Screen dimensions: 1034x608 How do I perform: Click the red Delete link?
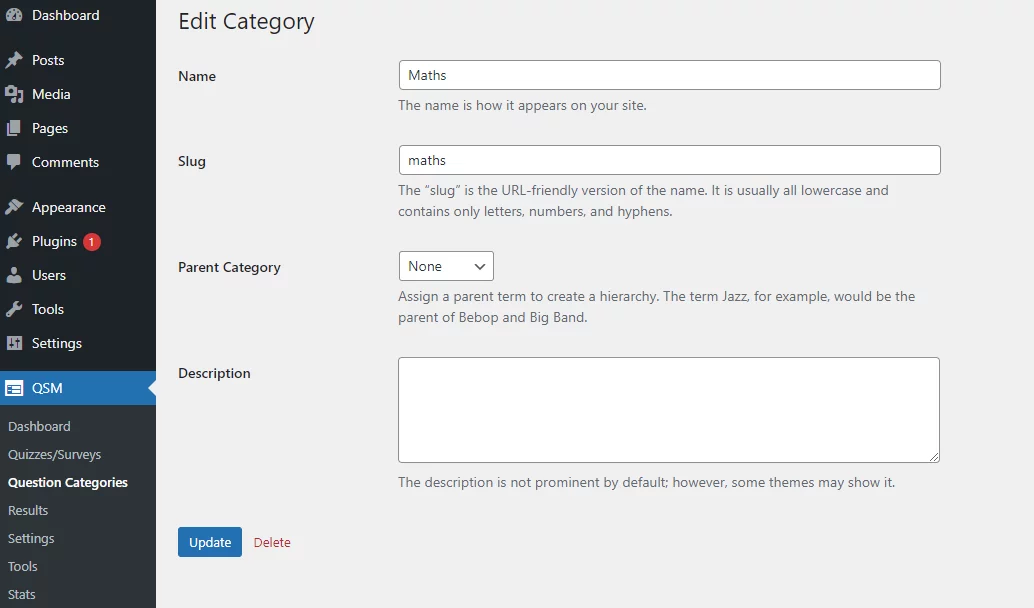(x=272, y=543)
